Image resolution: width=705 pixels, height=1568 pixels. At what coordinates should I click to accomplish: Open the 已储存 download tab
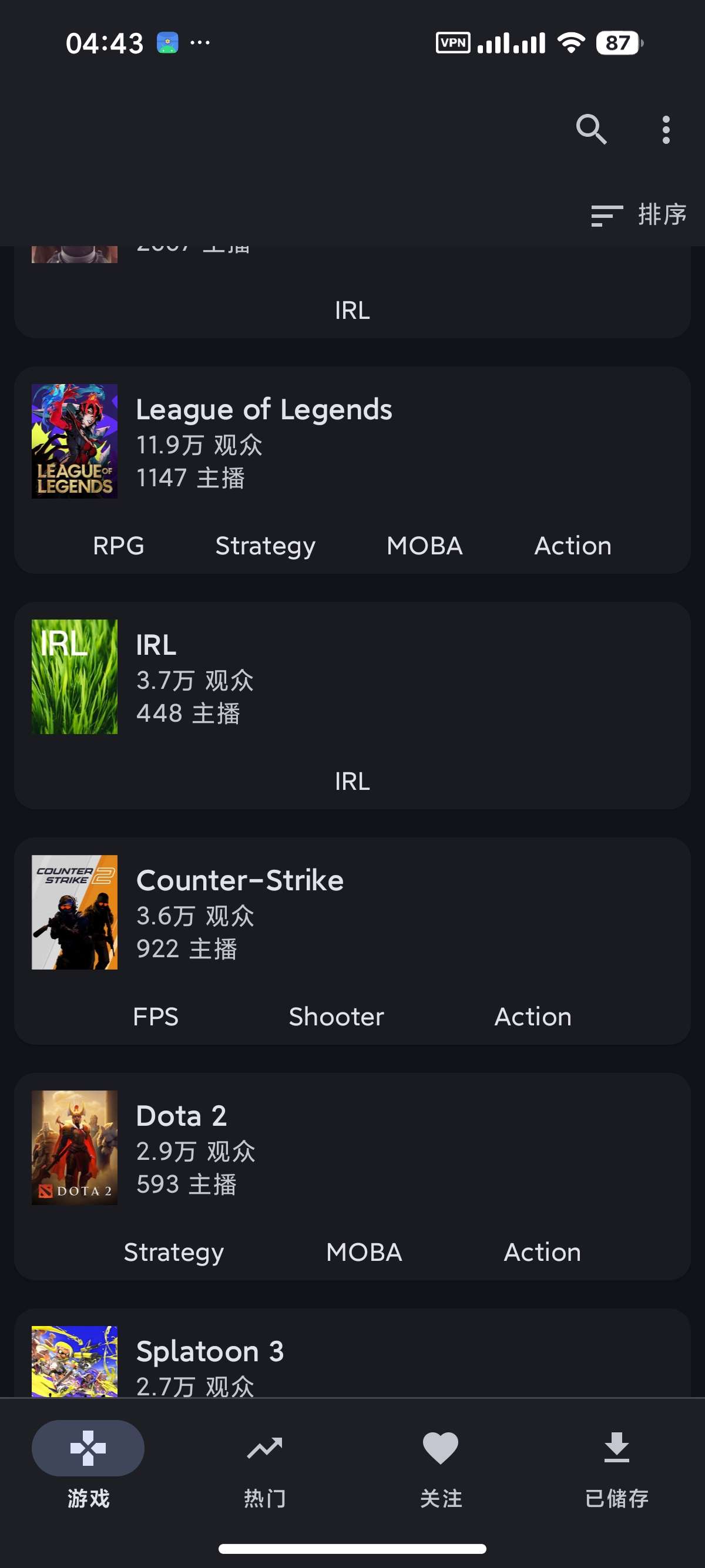coord(617,1464)
